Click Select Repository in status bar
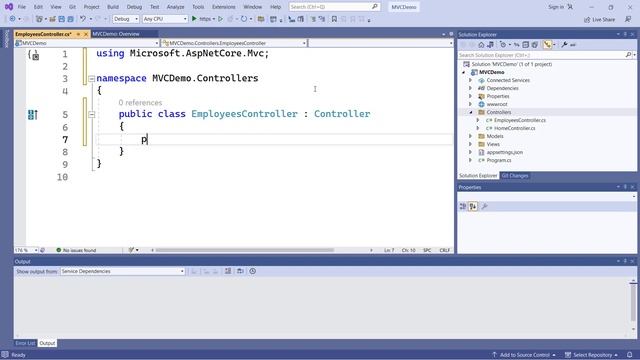640x360 pixels. pos(591,355)
